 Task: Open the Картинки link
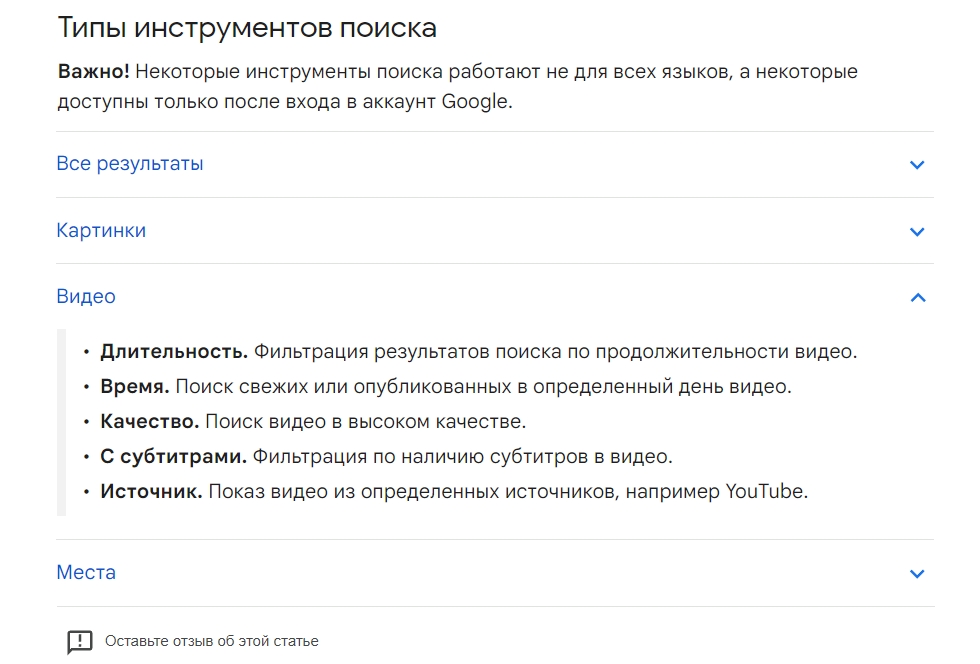(x=101, y=230)
